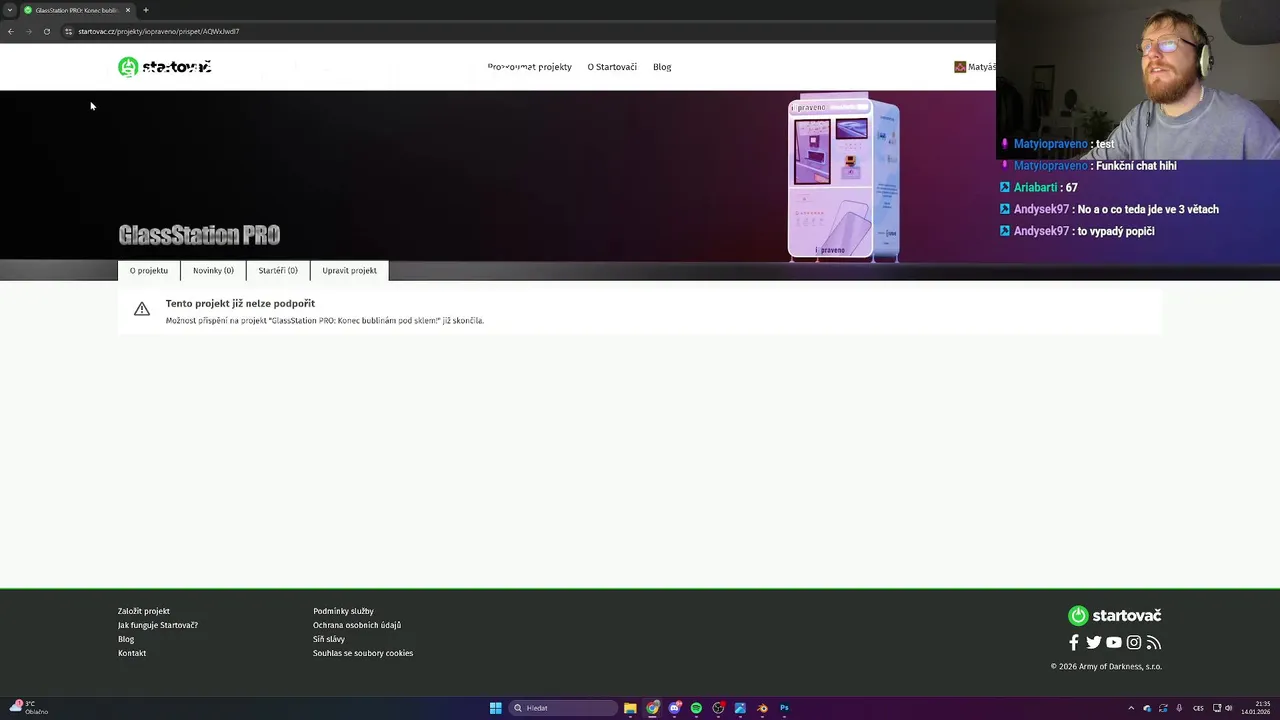Click the Matyáš user avatar in the header
This screenshot has height=720, width=1280.
click(960, 67)
